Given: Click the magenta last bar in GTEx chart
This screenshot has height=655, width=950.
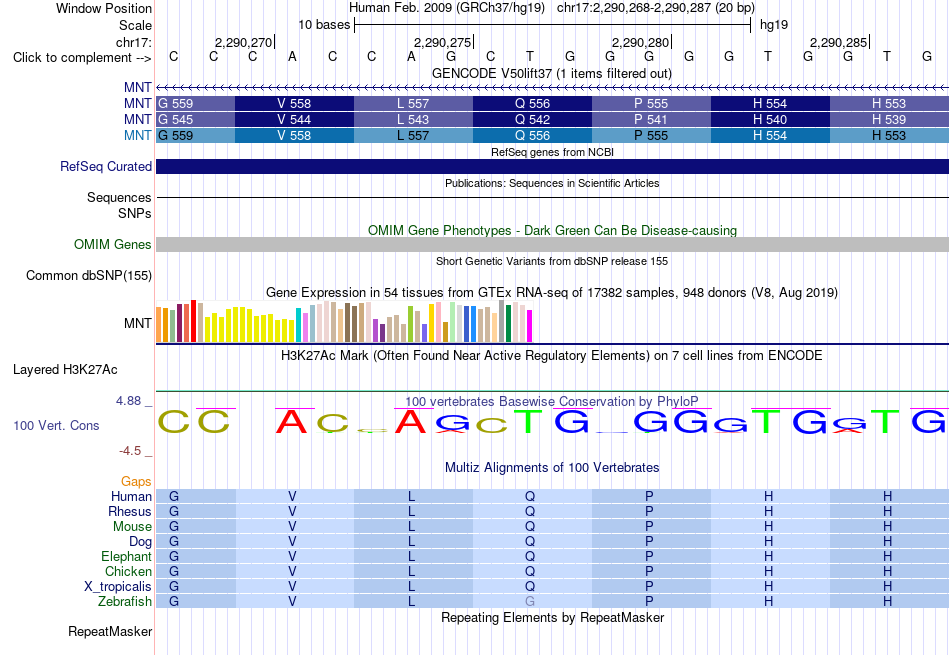Looking at the screenshot, I should (x=530, y=326).
